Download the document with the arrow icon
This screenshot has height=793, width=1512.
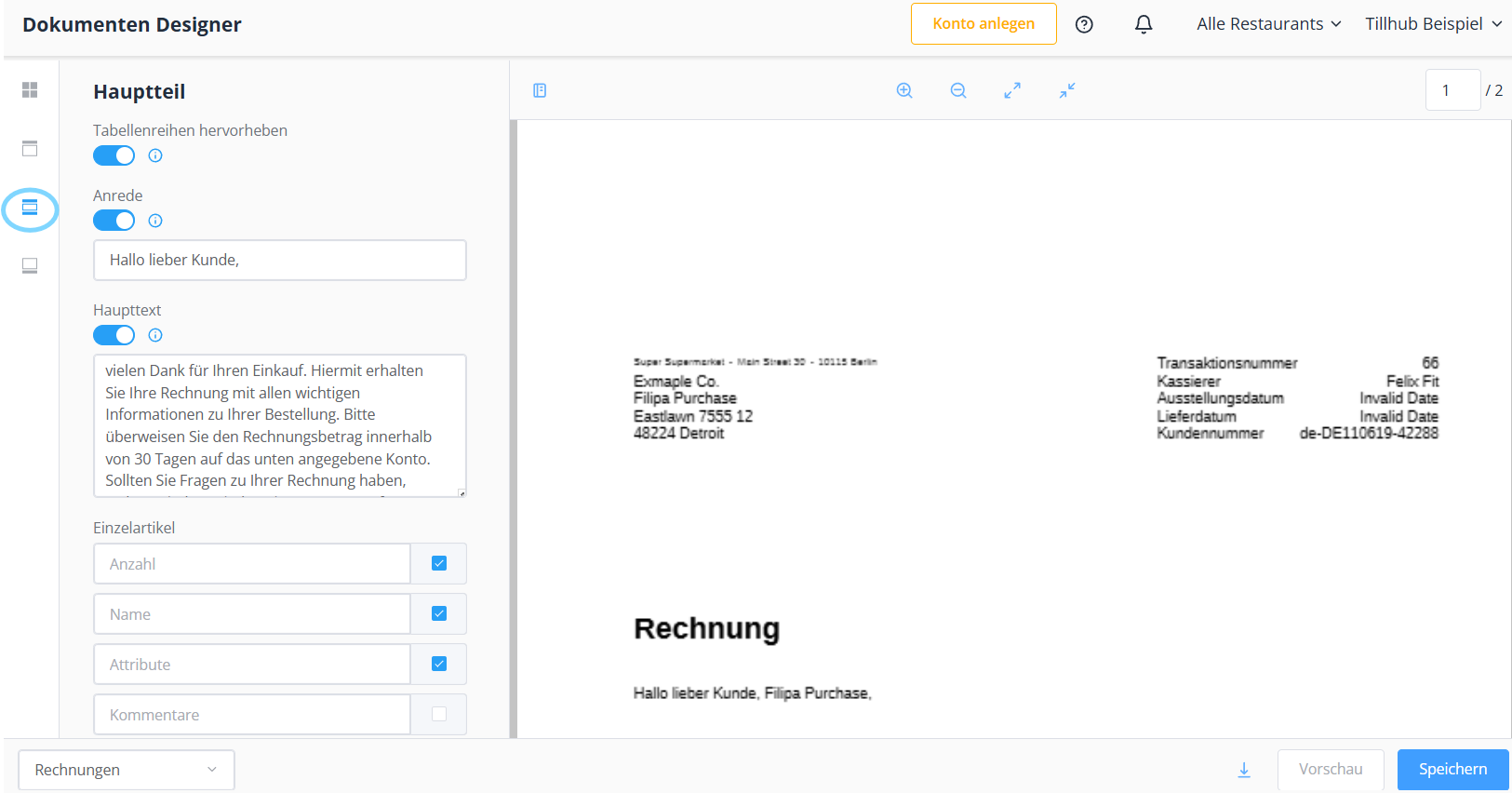[x=1244, y=770]
